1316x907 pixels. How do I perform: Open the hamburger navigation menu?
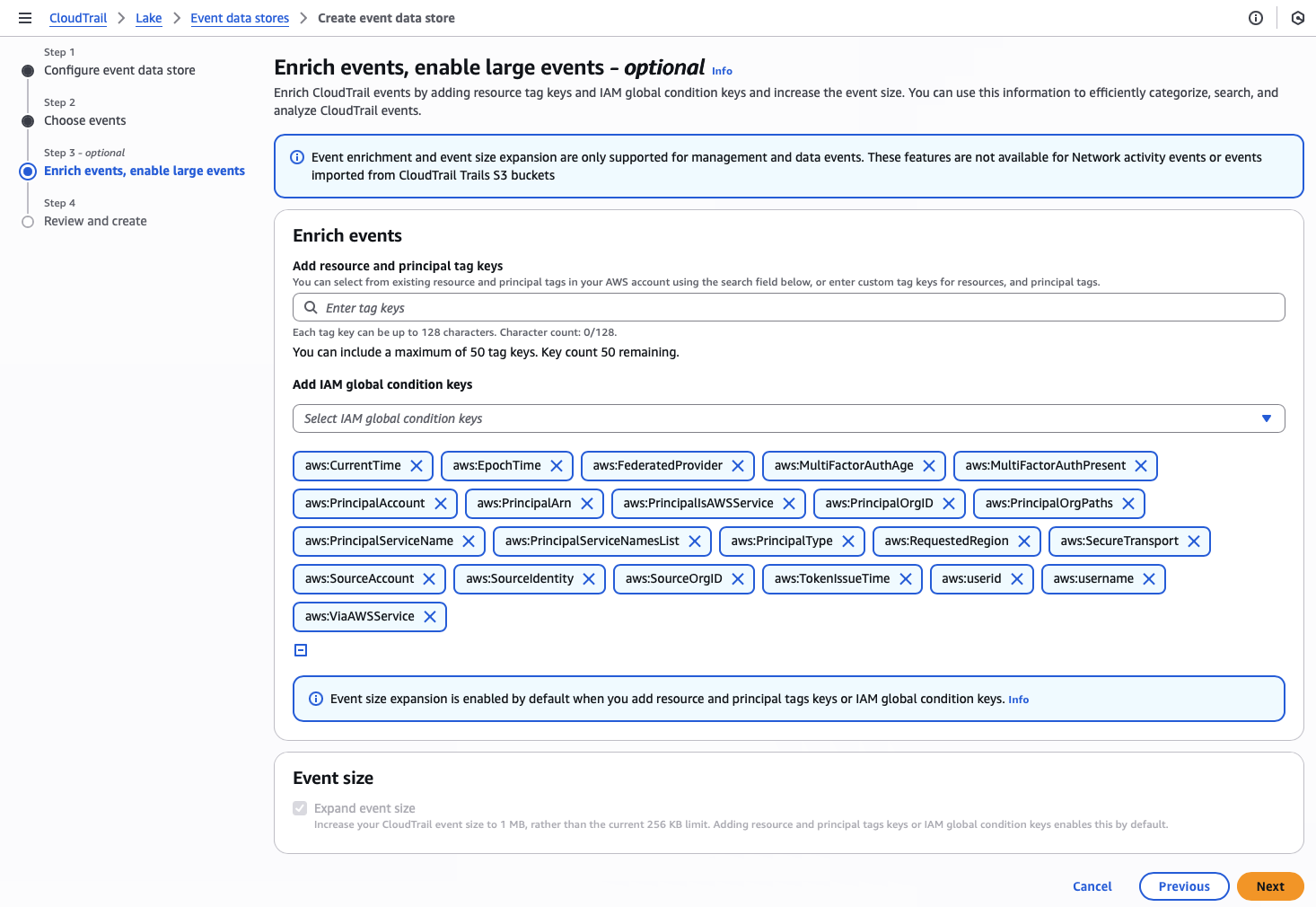[25, 18]
